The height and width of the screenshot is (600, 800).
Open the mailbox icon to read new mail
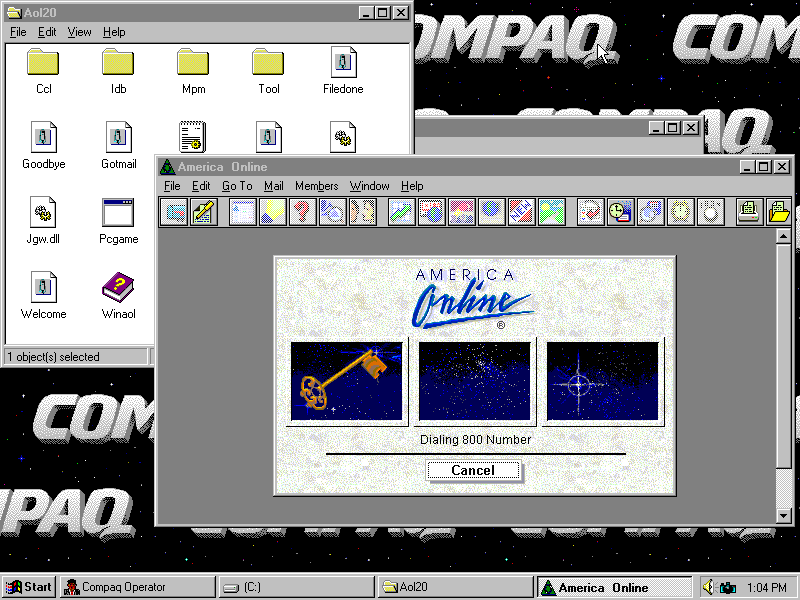tap(174, 212)
